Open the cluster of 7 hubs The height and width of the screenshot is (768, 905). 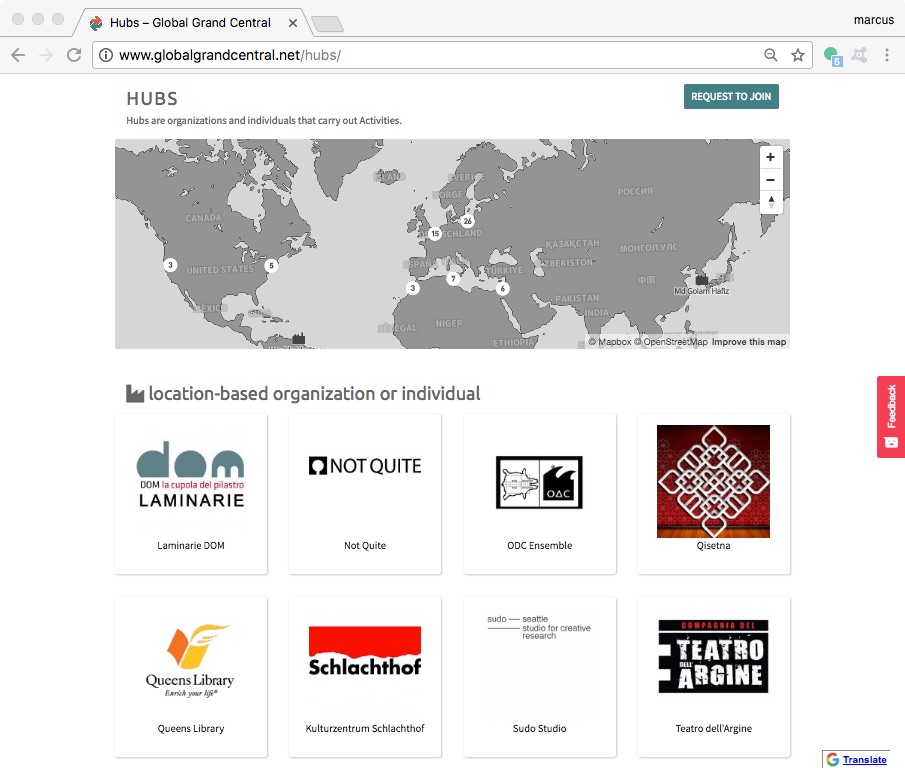454,279
